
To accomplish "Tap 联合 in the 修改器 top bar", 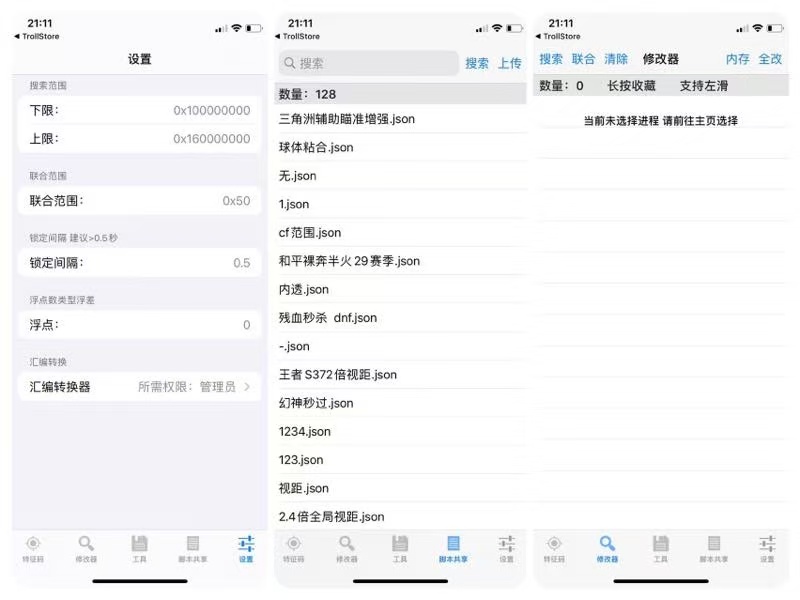I will (583, 59).
